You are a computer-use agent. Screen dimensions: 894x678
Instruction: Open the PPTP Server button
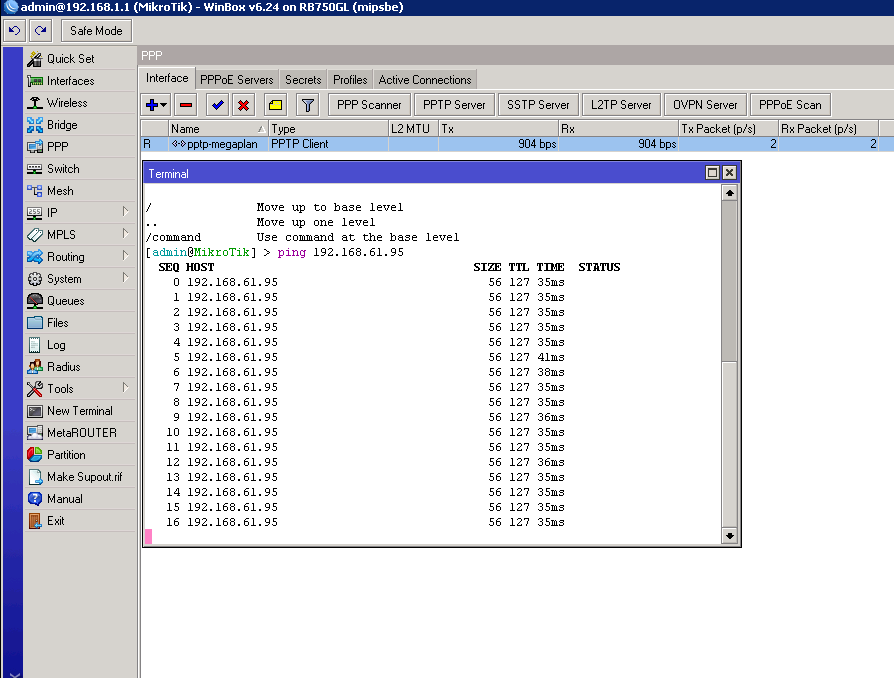[x=454, y=105]
